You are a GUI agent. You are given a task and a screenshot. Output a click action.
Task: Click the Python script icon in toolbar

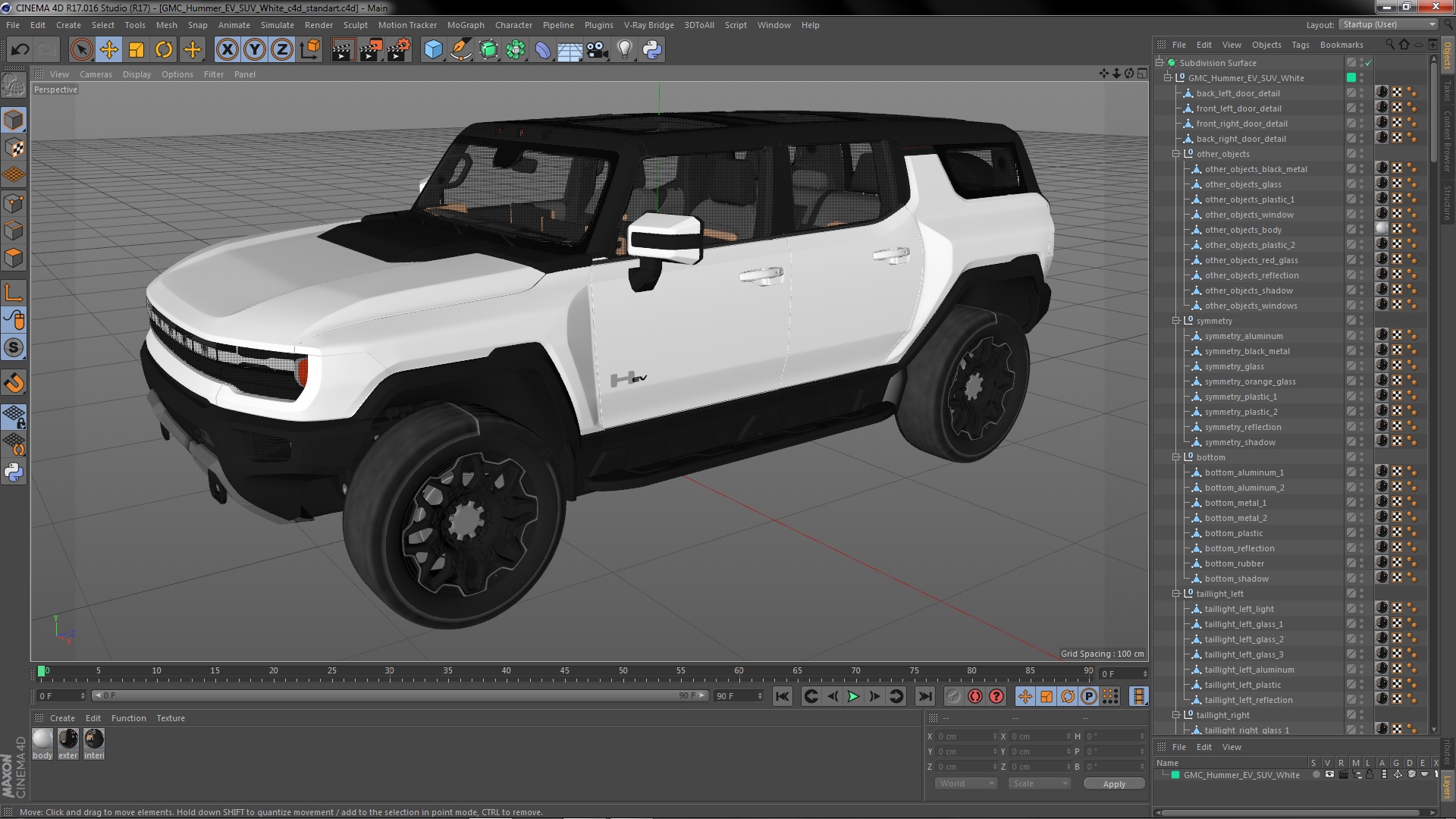pos(652,50)
